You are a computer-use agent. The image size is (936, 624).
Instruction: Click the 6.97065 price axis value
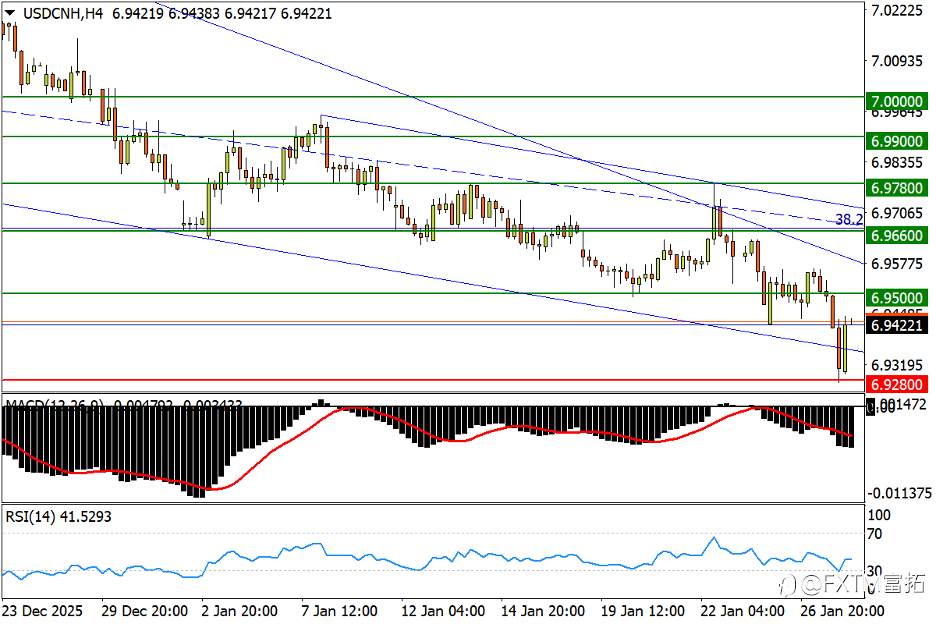pyautogui.click(x=897, y=213)
